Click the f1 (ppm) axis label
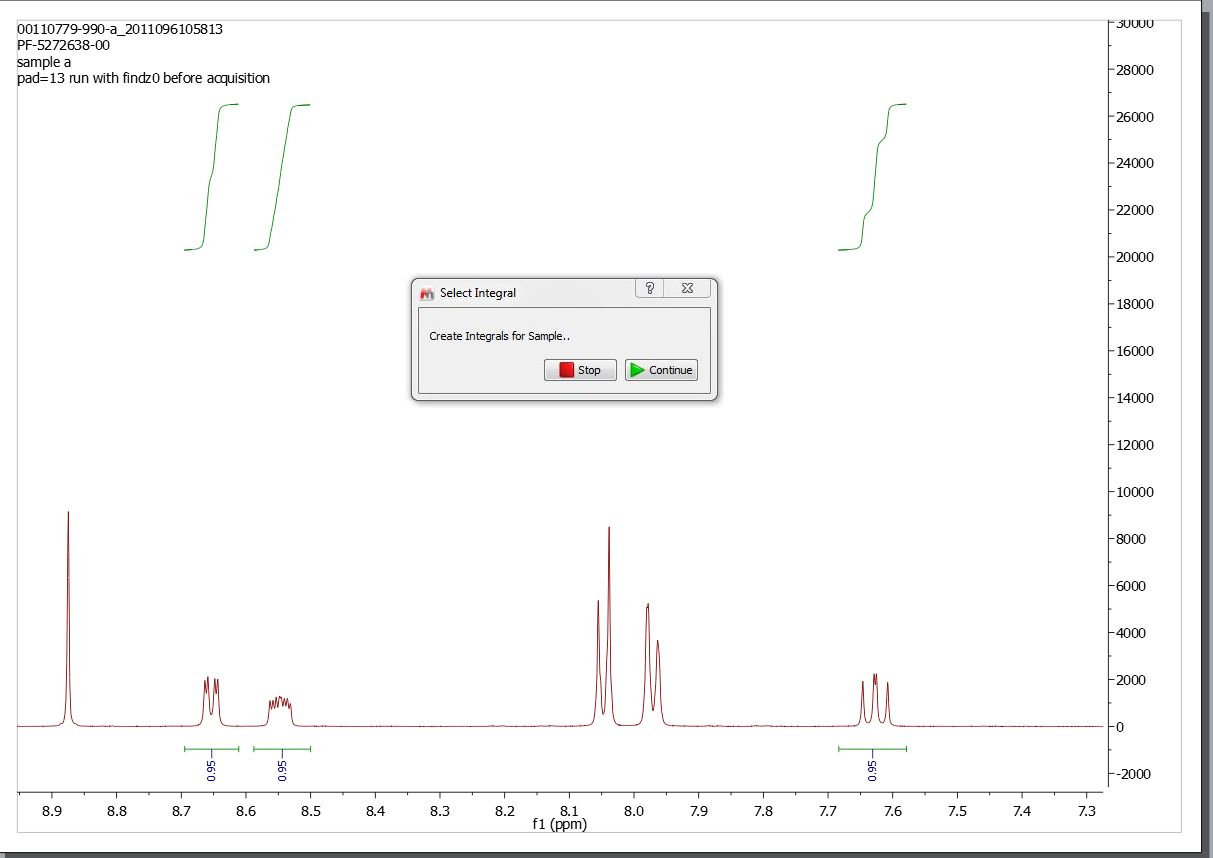The image size is (1213, 858). click(560, 824)
